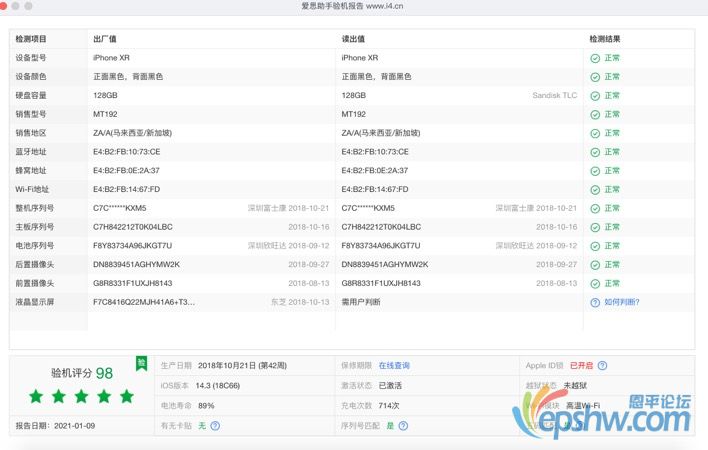Click the 检测结果 column header
The image size is (708, 450).
[x=605, y=39]
